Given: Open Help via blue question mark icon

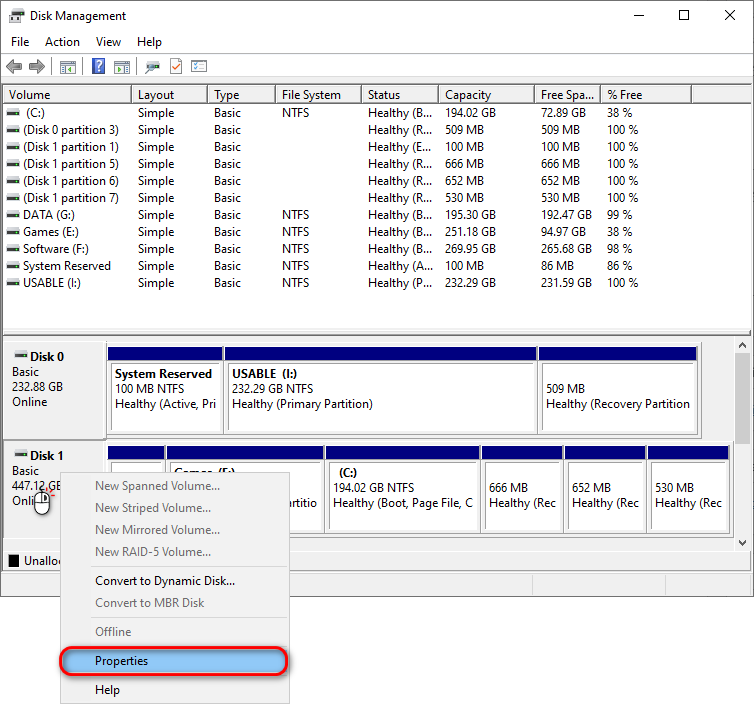Looking at the screenshot, I should (x=99, y=67).
